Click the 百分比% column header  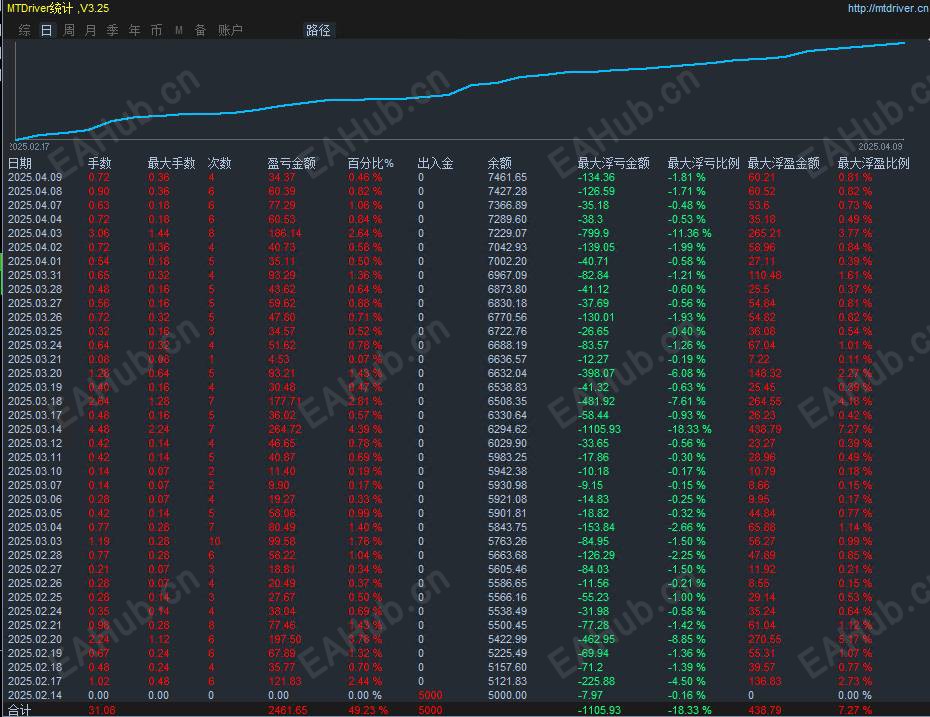point(371,163)
